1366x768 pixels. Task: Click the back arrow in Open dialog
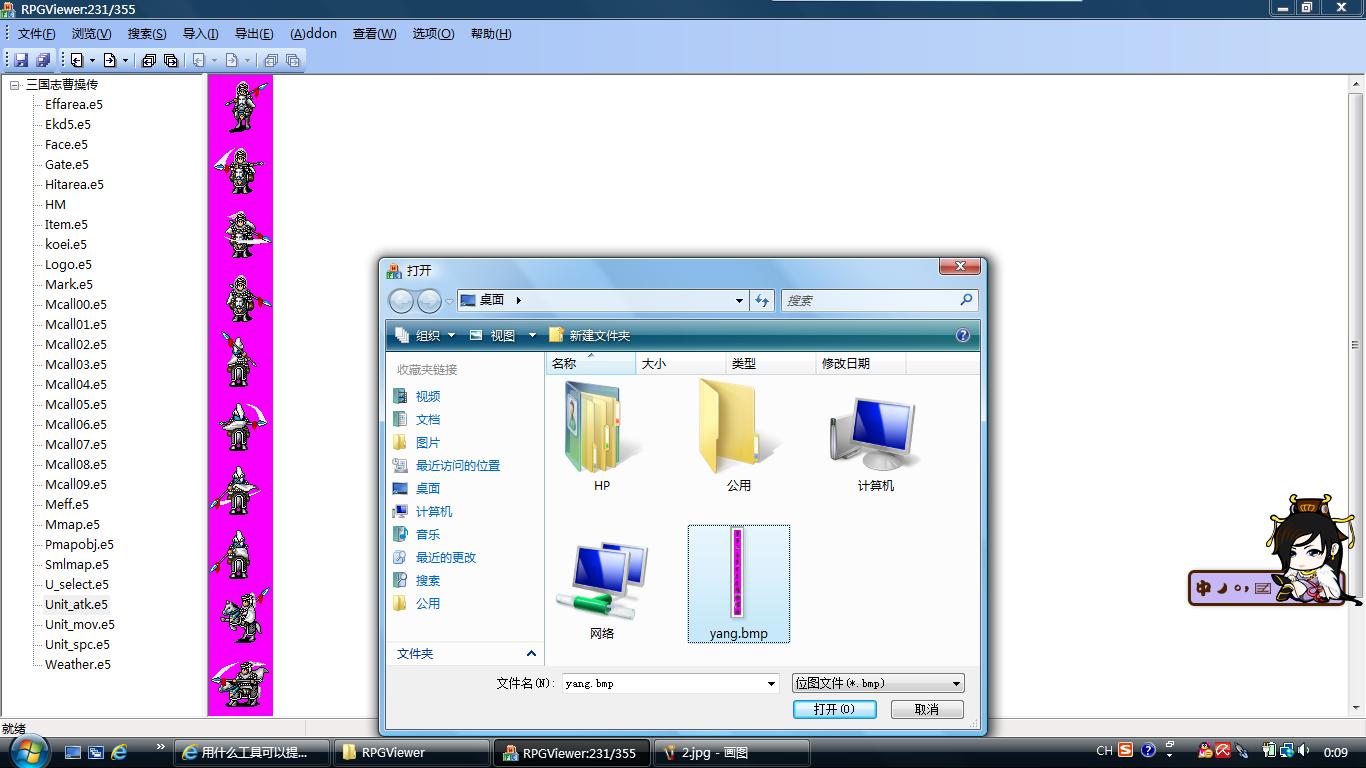tap(401, 300)
